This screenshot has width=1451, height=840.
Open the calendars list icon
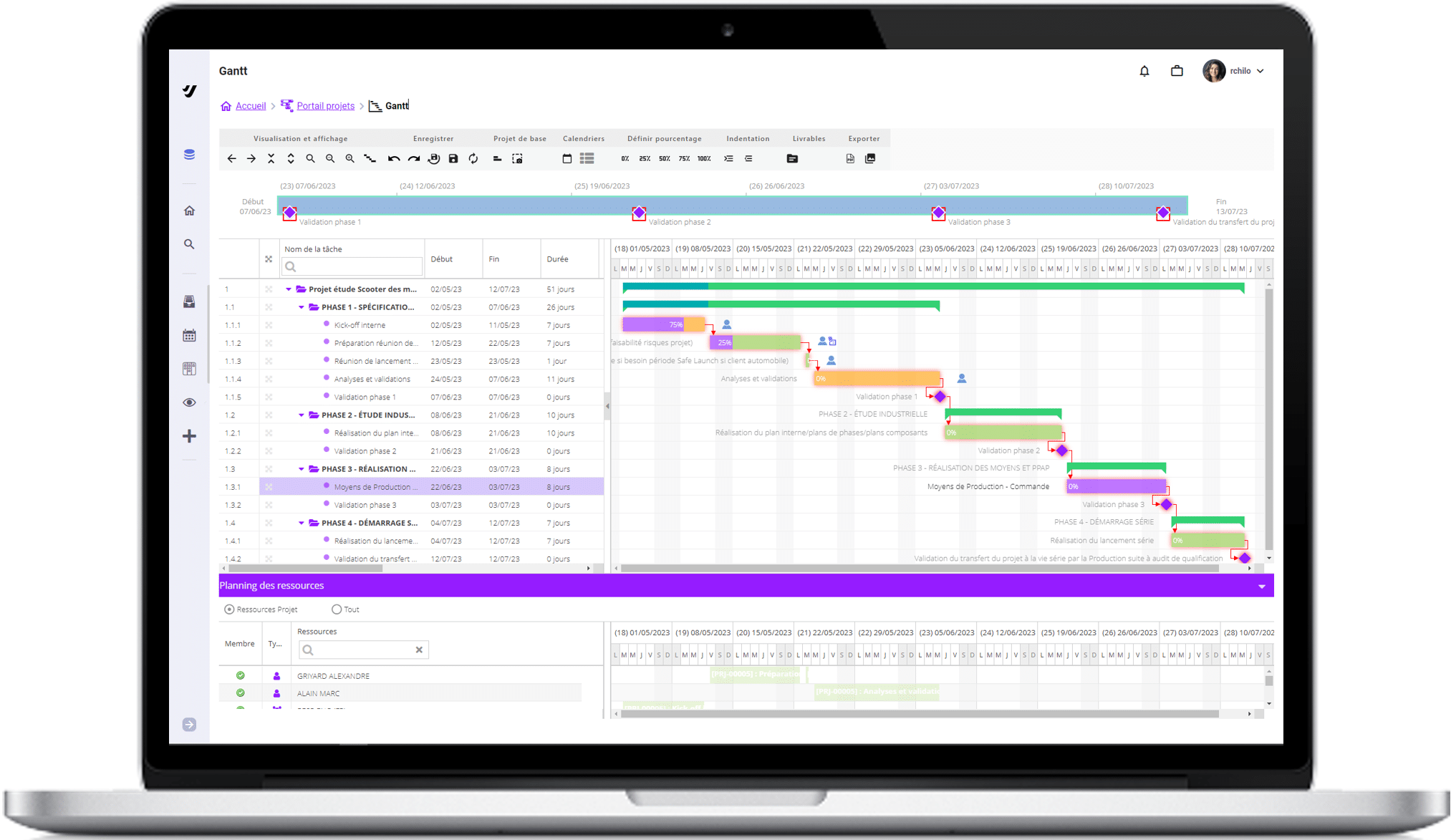tap(587, 159)
